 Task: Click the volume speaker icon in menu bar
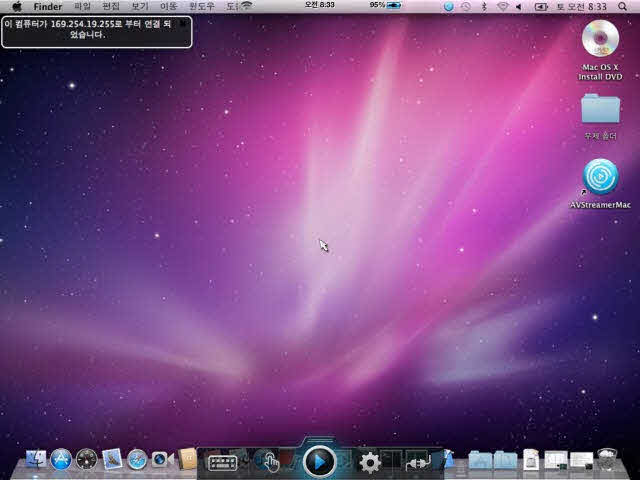[519, 7]
